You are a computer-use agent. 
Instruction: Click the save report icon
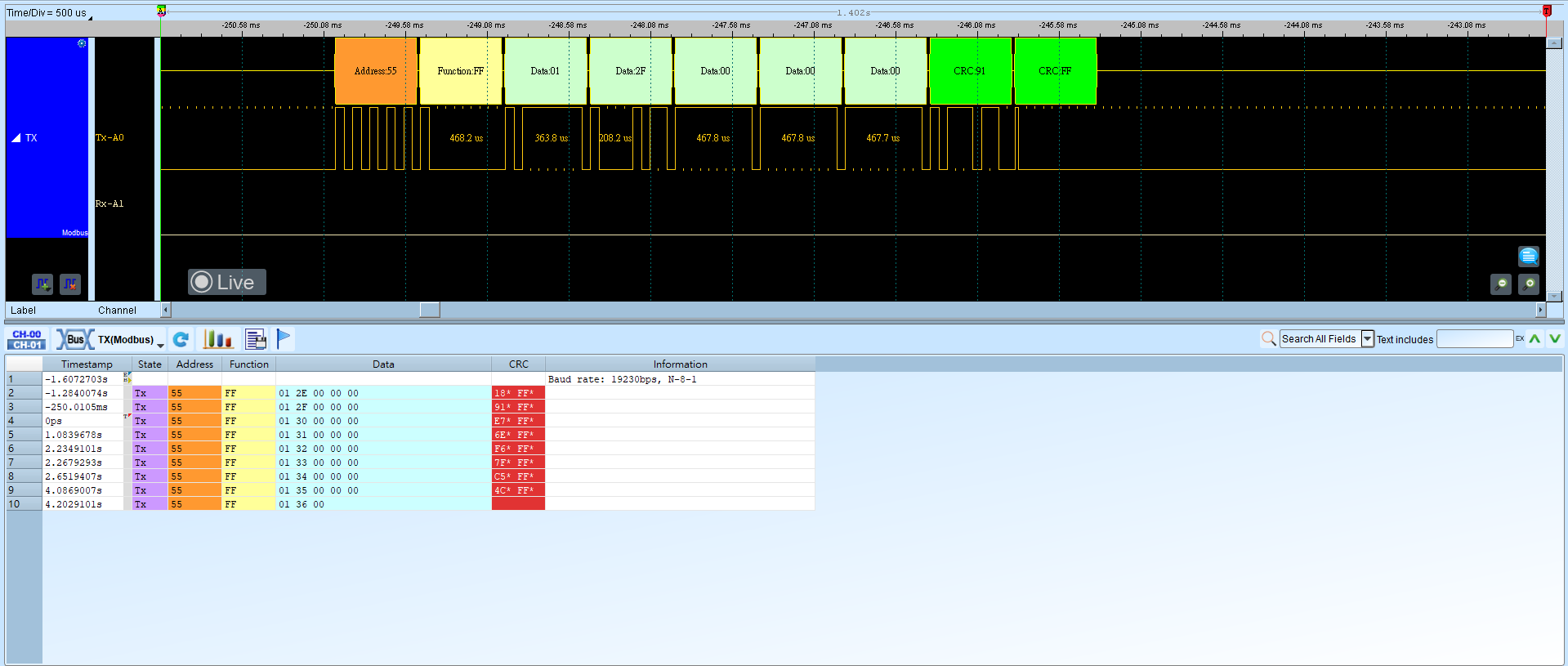[256, 339]
